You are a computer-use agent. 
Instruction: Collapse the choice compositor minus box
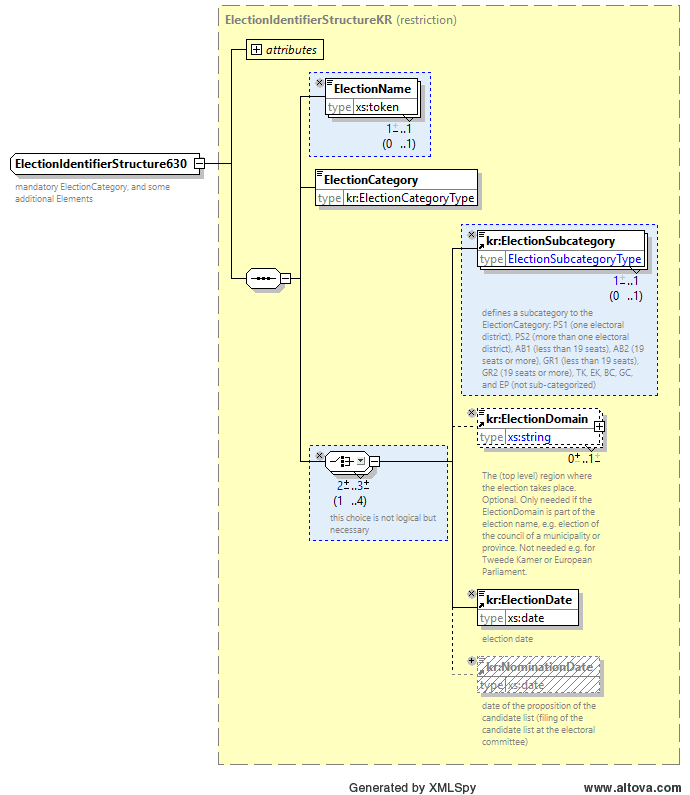click(x=374, y=461)
